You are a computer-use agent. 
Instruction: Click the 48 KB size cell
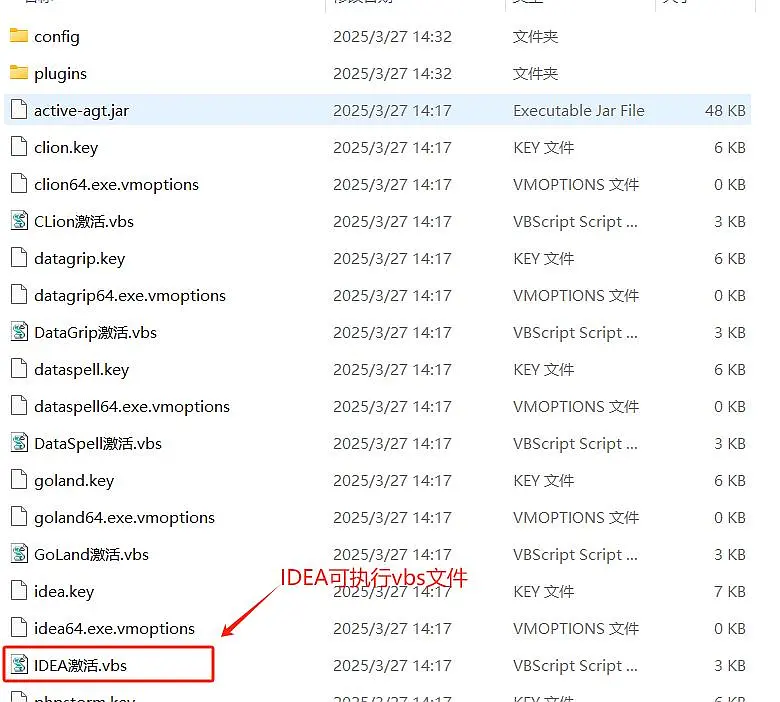click(725, 110)
